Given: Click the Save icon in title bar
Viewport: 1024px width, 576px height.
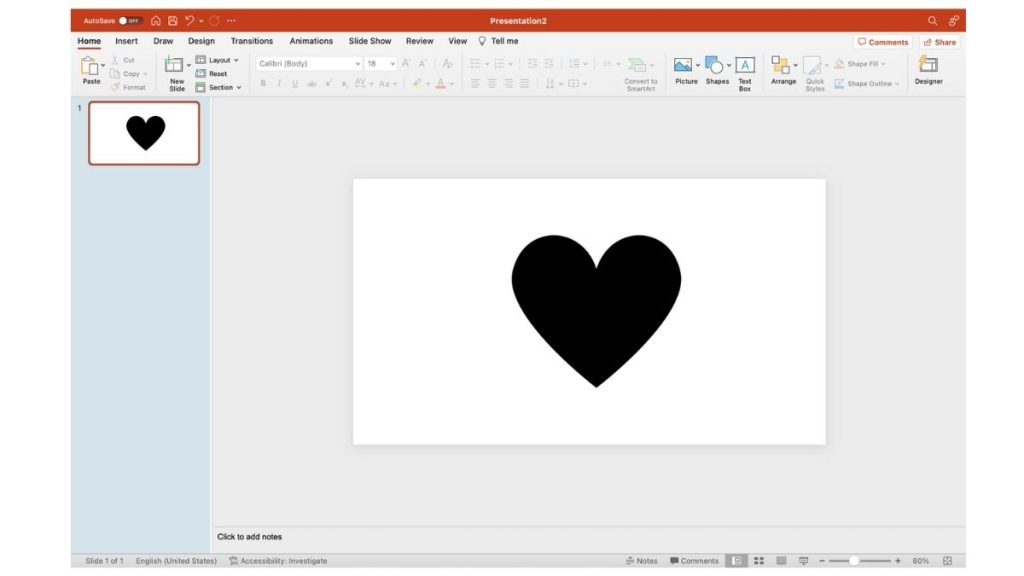Looking at the screenshot, I should tap(172, 21).
